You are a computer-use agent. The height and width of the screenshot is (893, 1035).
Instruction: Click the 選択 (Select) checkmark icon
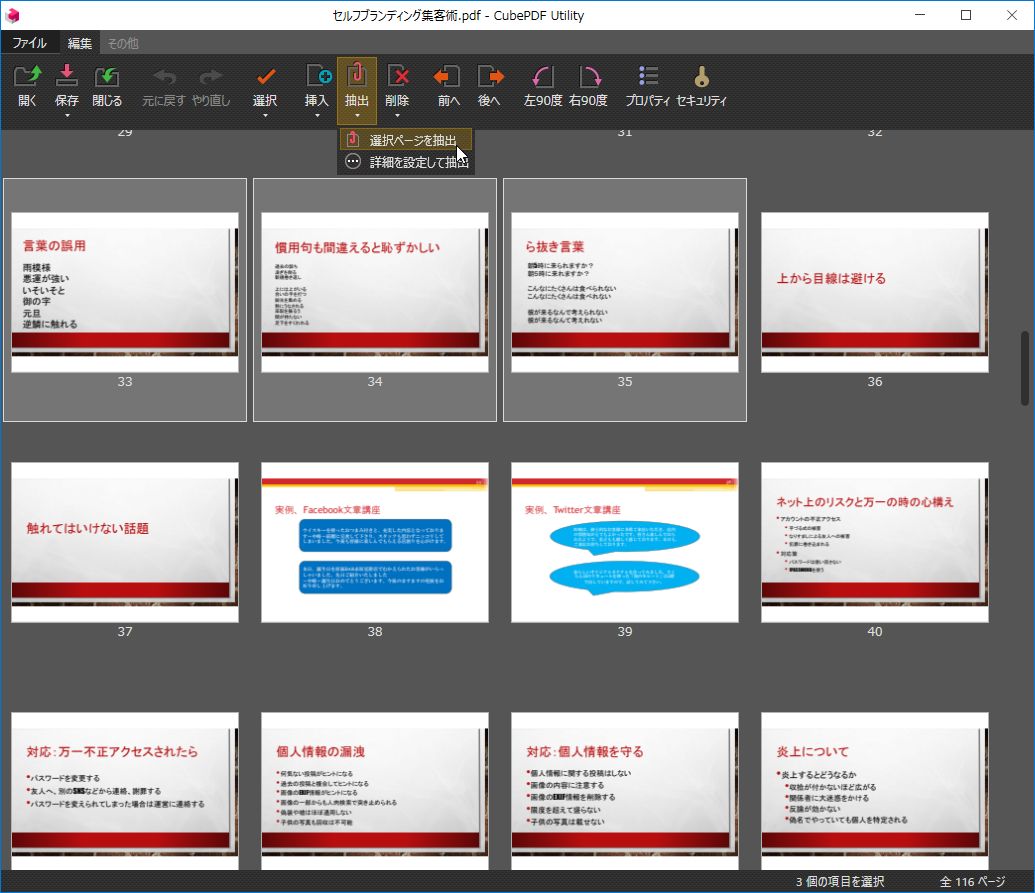tap(265, 77)
